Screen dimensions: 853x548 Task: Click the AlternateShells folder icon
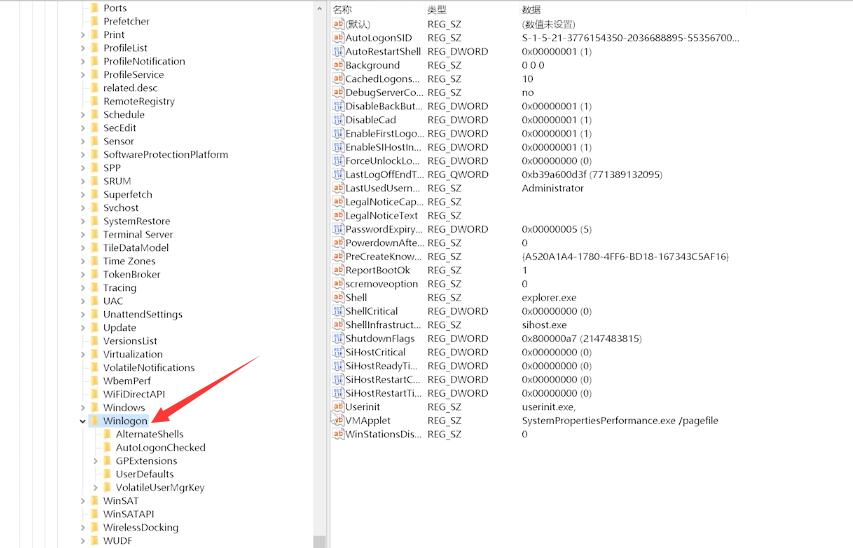pos(107,434)
